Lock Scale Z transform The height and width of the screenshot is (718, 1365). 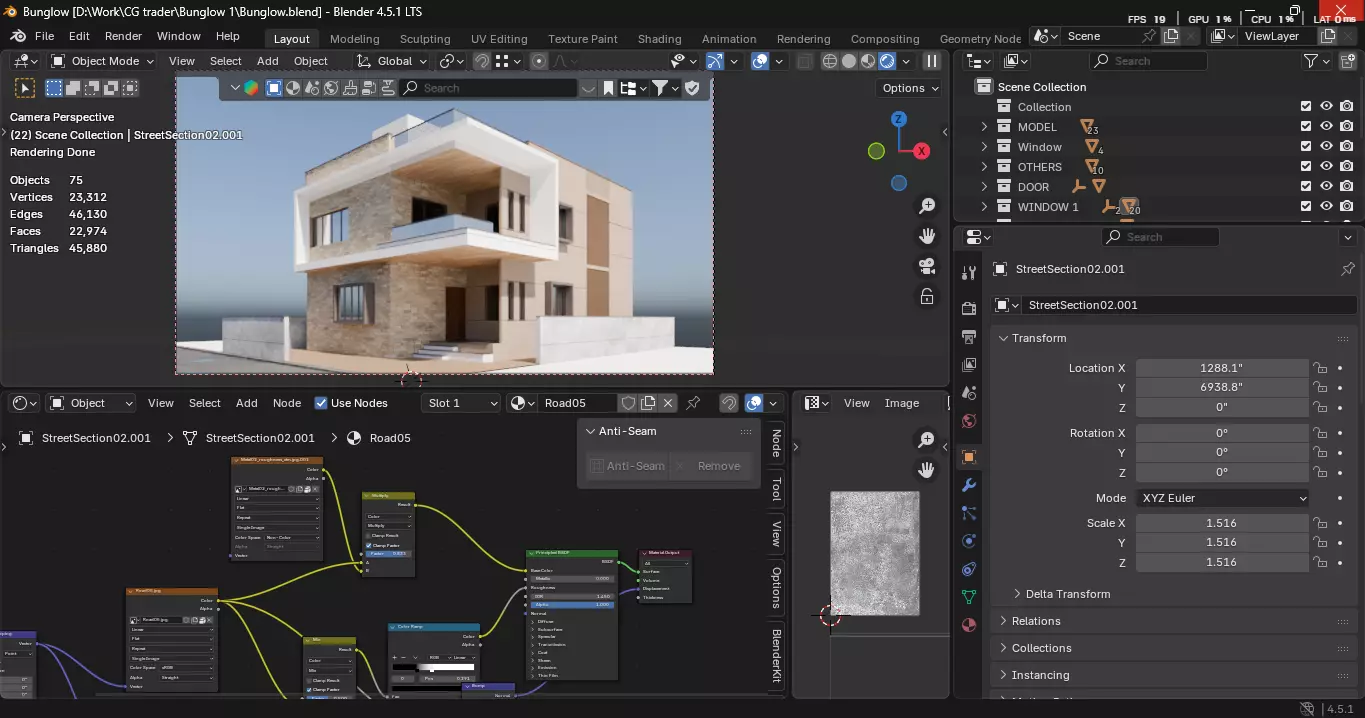pyautogui.click(x=1320, y=563)
